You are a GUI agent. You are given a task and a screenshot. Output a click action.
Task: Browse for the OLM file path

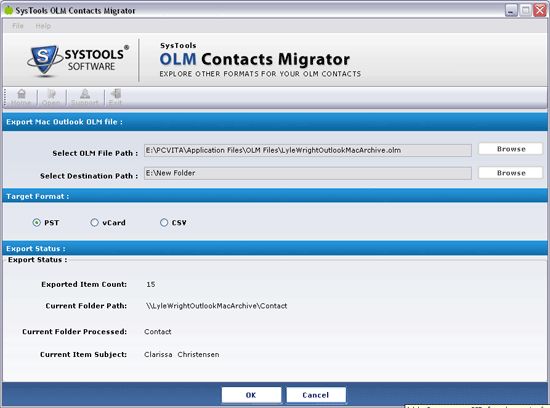(511, 149)
